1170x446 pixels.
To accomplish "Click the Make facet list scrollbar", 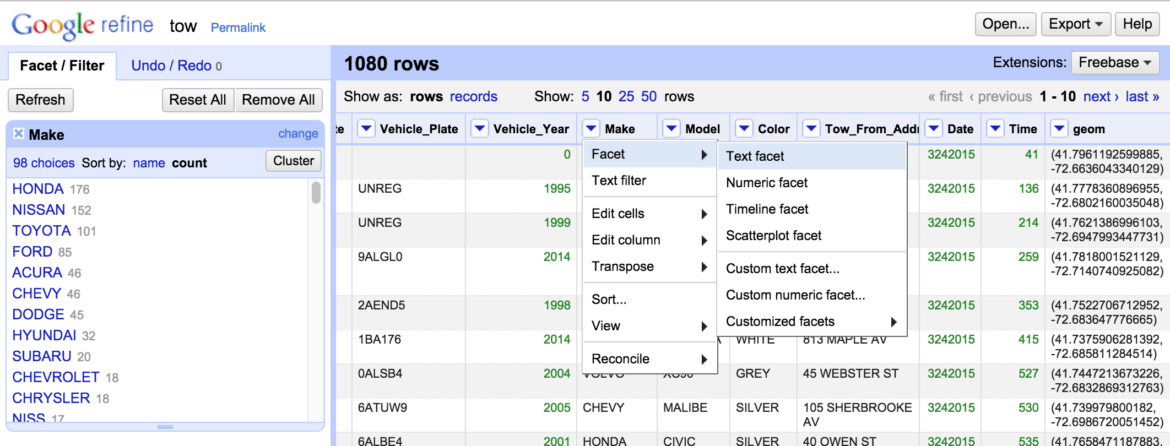I will point(316,192).
